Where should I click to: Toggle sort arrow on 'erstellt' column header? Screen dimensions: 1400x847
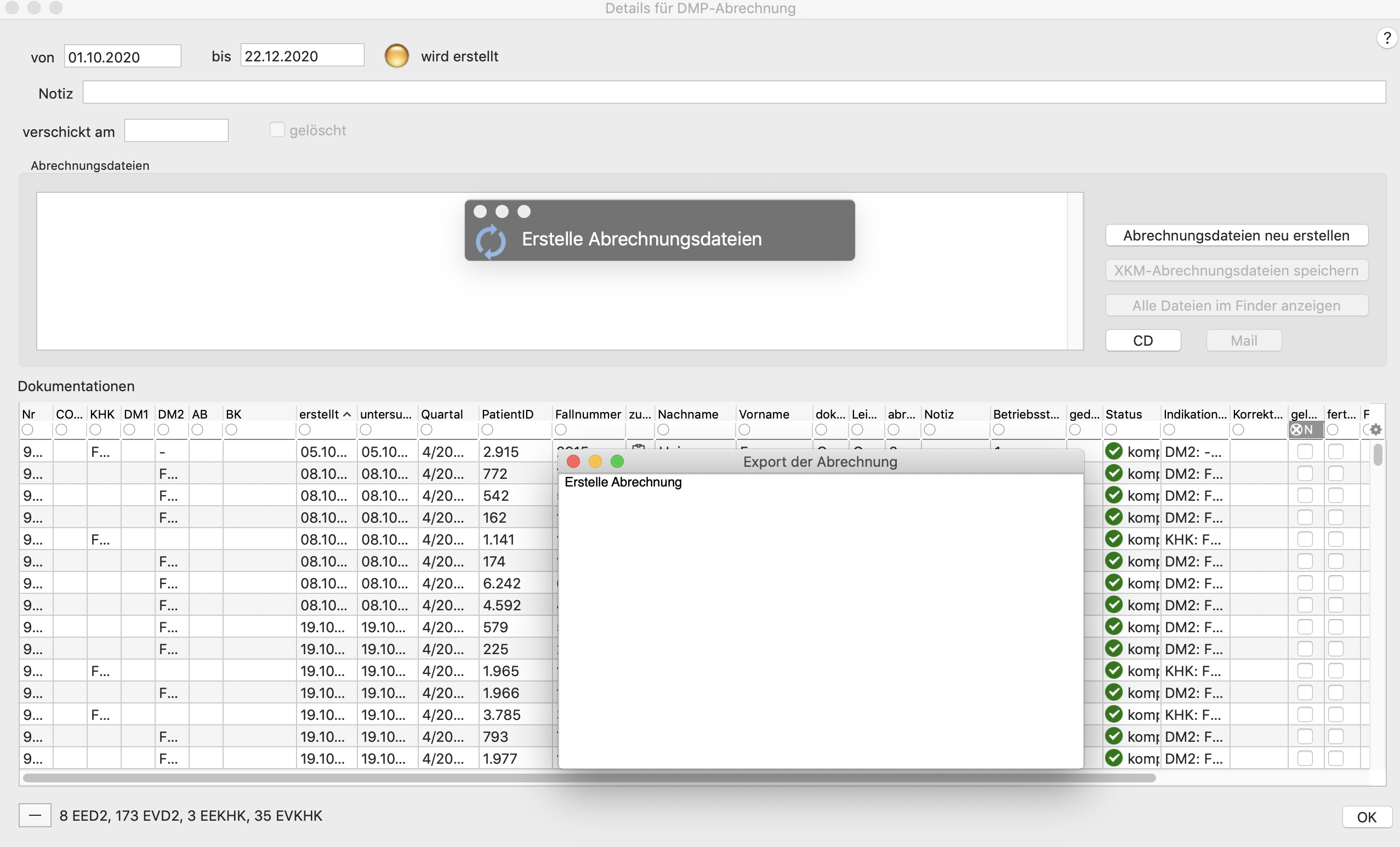(346, 414)
